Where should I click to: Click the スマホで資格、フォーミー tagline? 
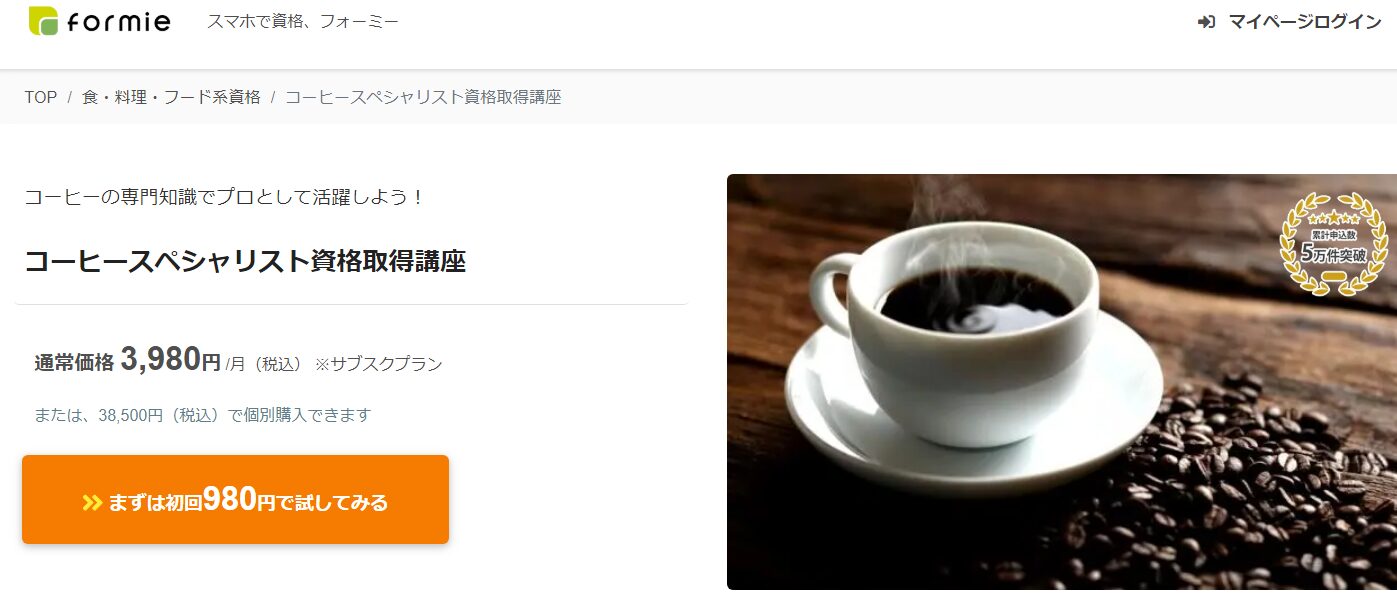[x=303, y=21]
